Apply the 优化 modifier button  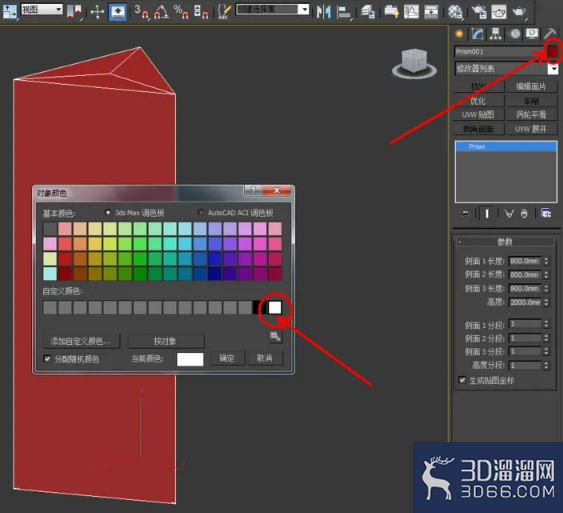point(478,101)
